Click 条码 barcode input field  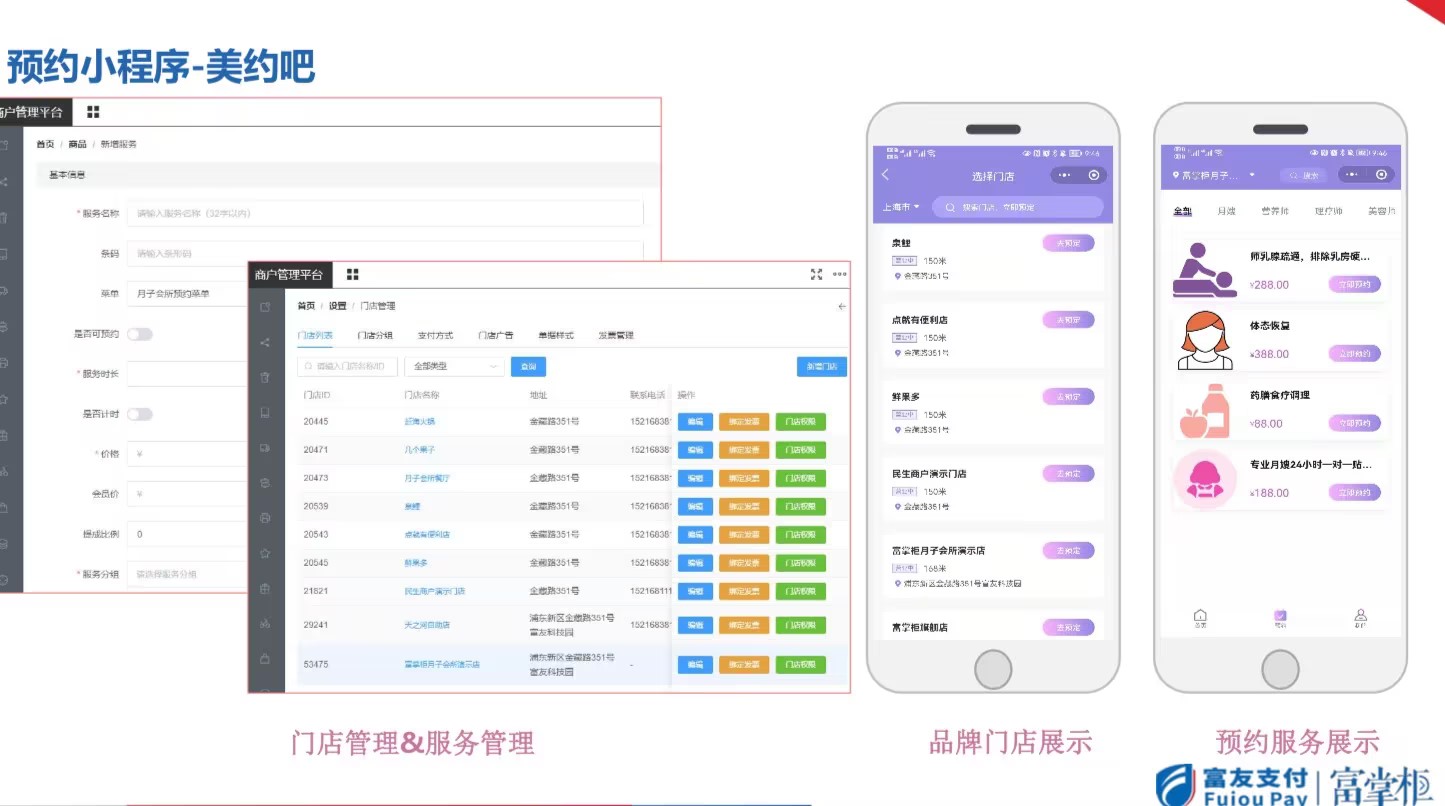385,254
